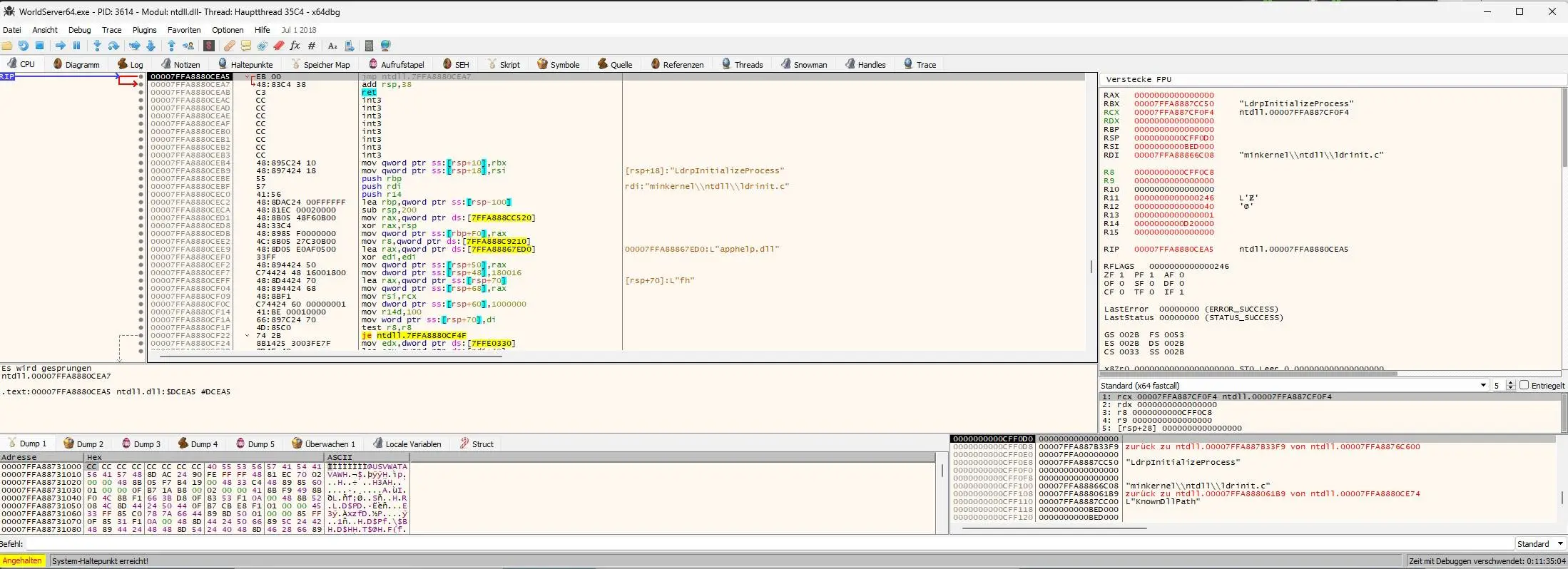
Task: Stop debugging with the blue square icon
Action: click(40, 46)
